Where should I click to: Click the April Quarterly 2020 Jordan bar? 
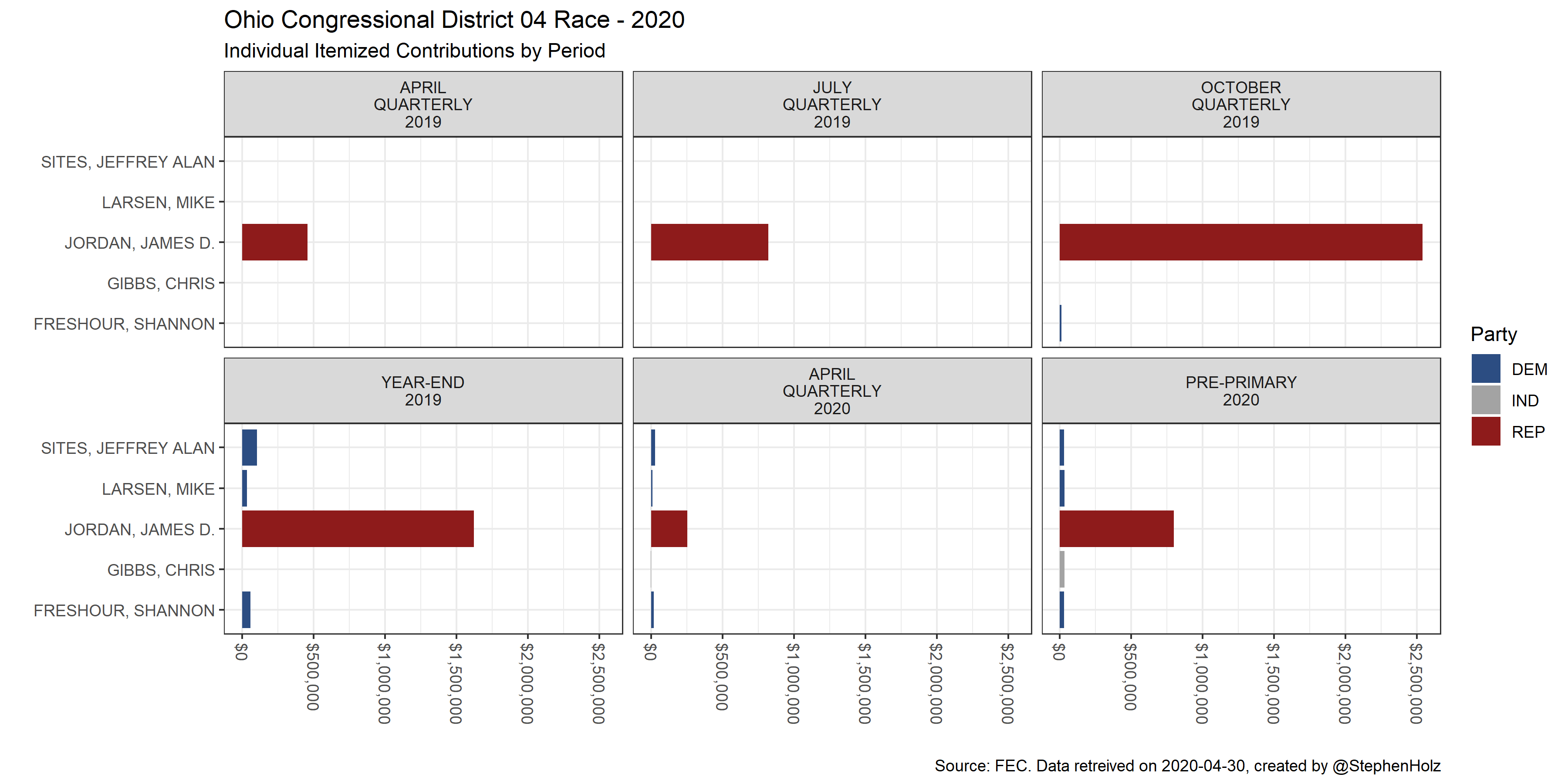coord(668,528)
